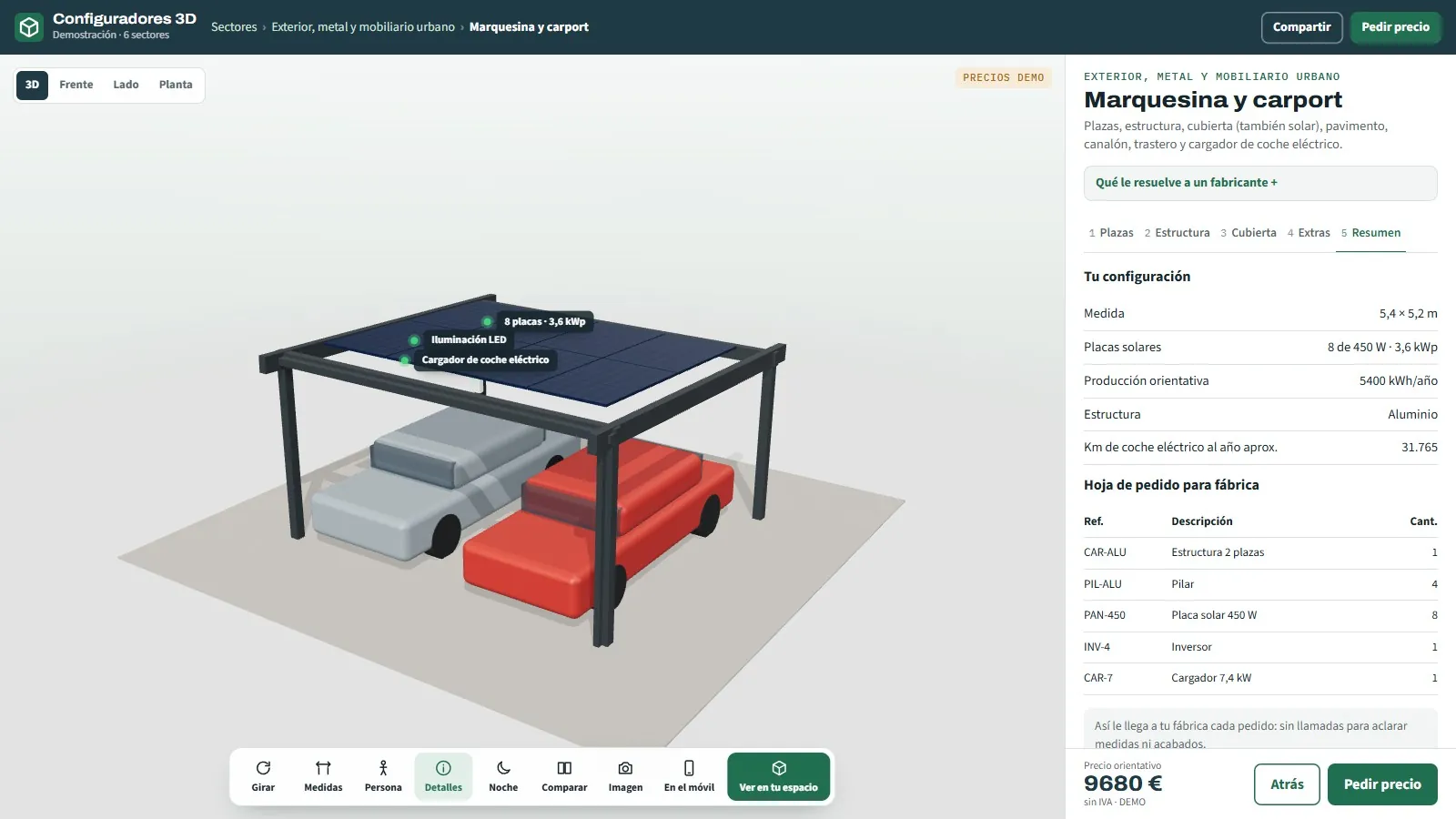Expand Qué le resuelve a un fabricante

[x=1260, y=183]
